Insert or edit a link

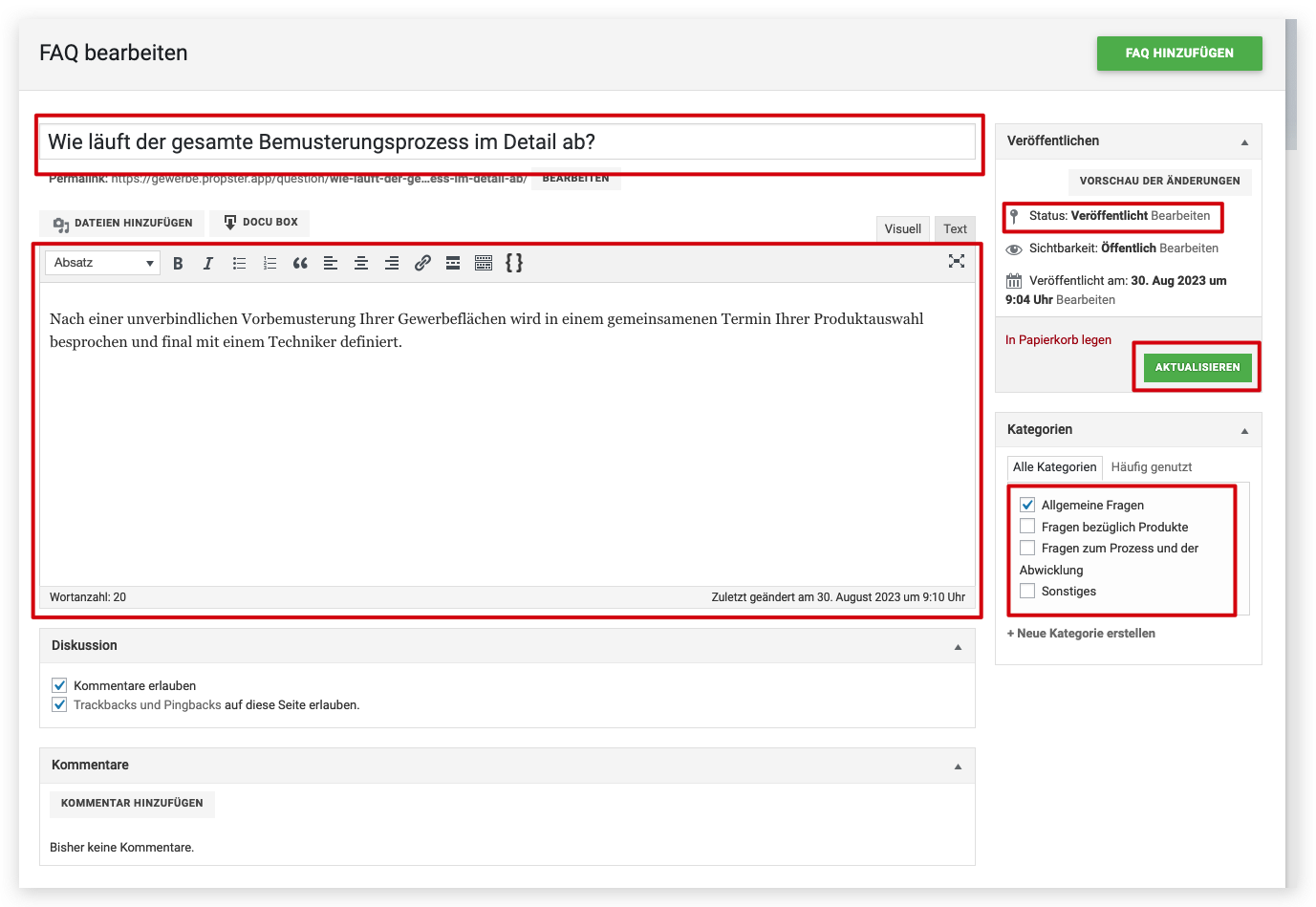[x=422, y=263]
